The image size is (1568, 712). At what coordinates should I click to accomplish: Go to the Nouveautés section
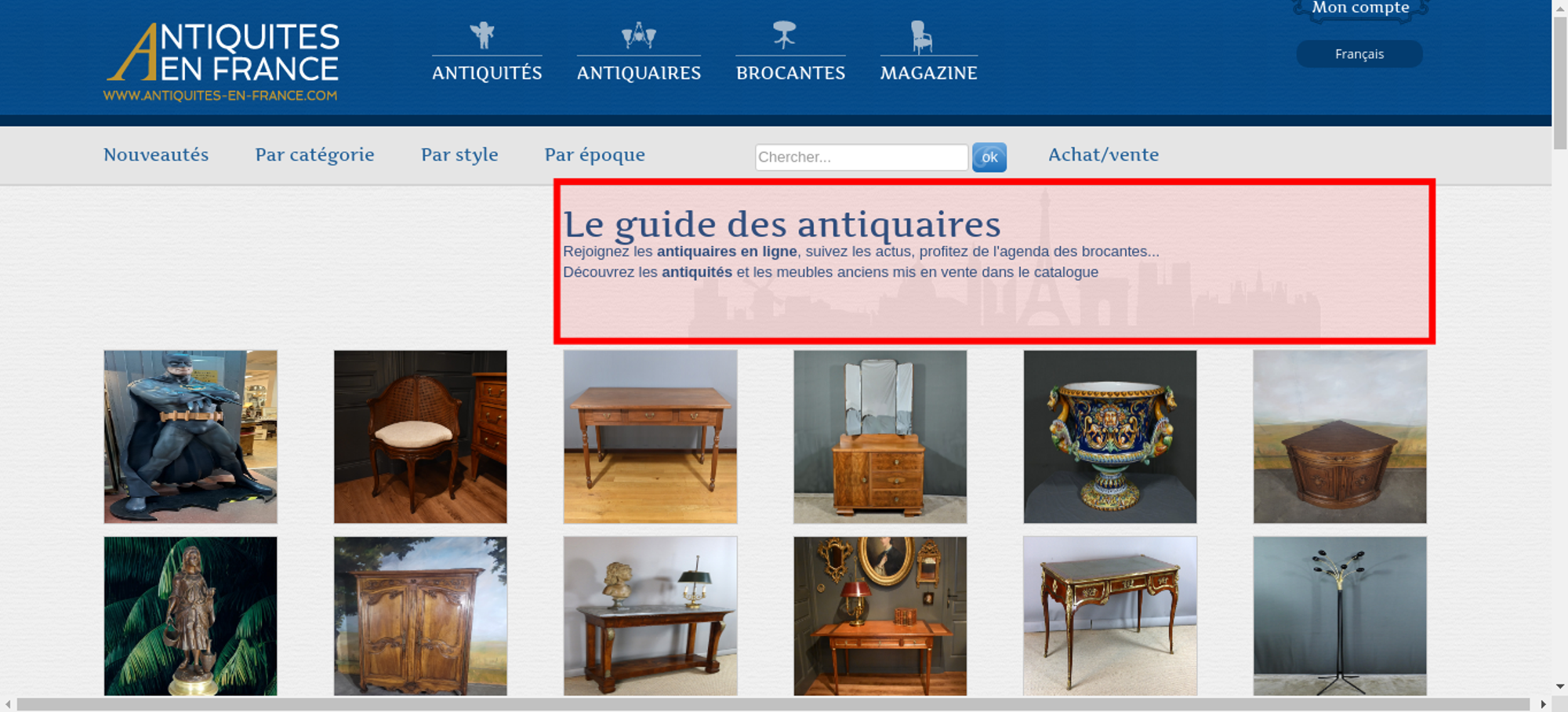pyautogui.click(x=156, y=154)
